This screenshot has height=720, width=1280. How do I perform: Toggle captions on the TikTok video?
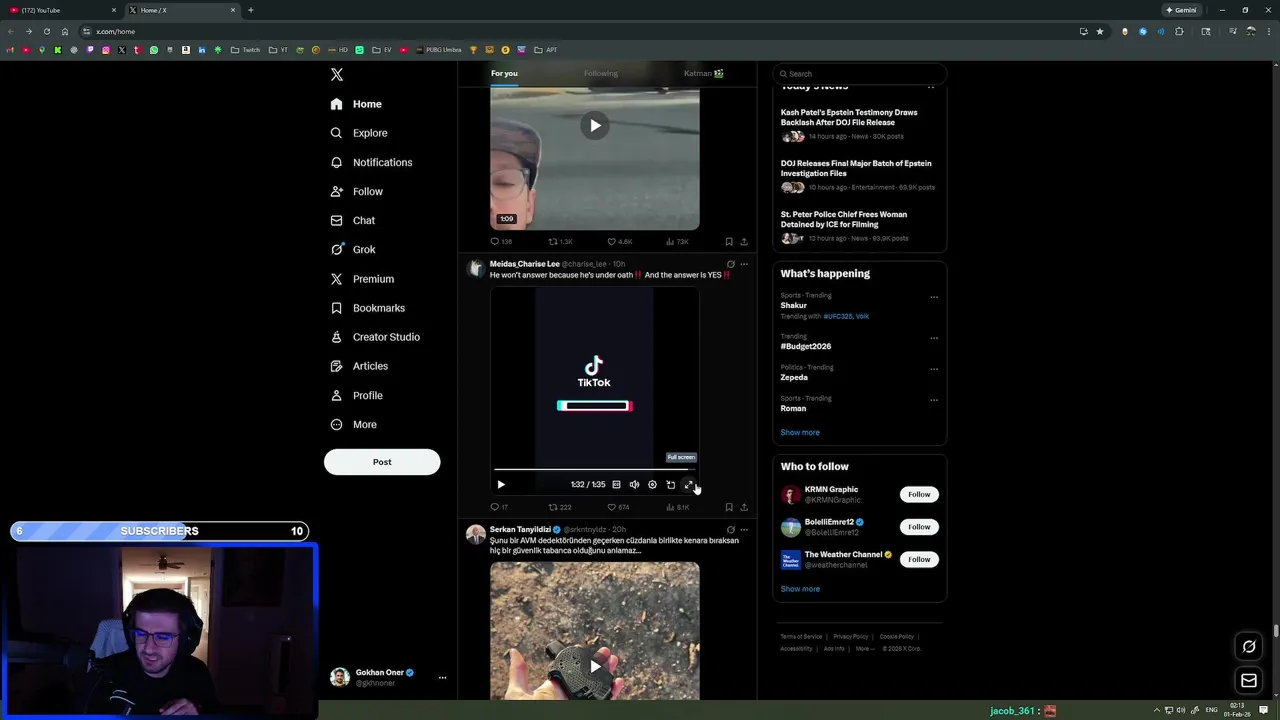616,485
